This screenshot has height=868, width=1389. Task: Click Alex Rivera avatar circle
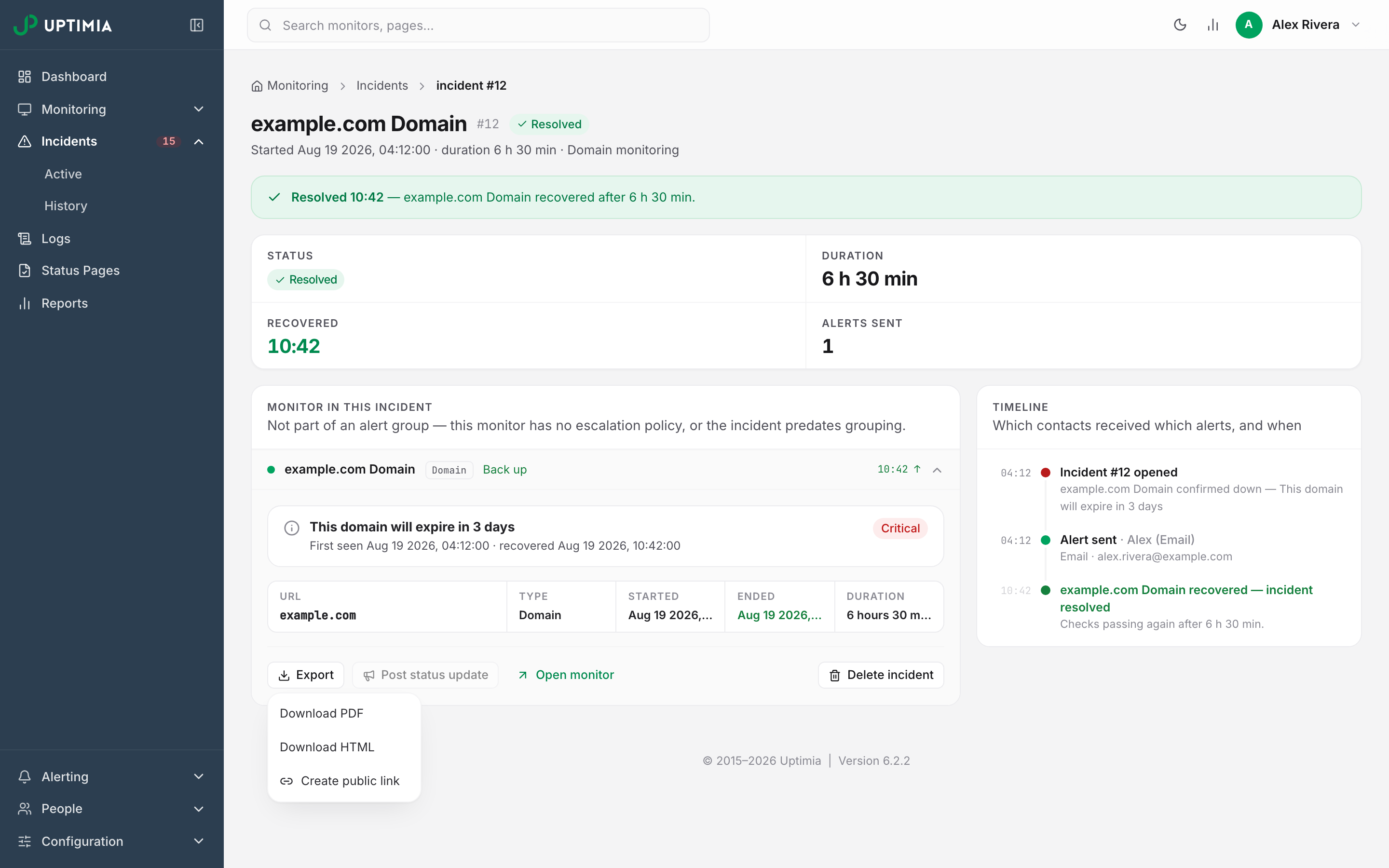[x=1248, y=25]
